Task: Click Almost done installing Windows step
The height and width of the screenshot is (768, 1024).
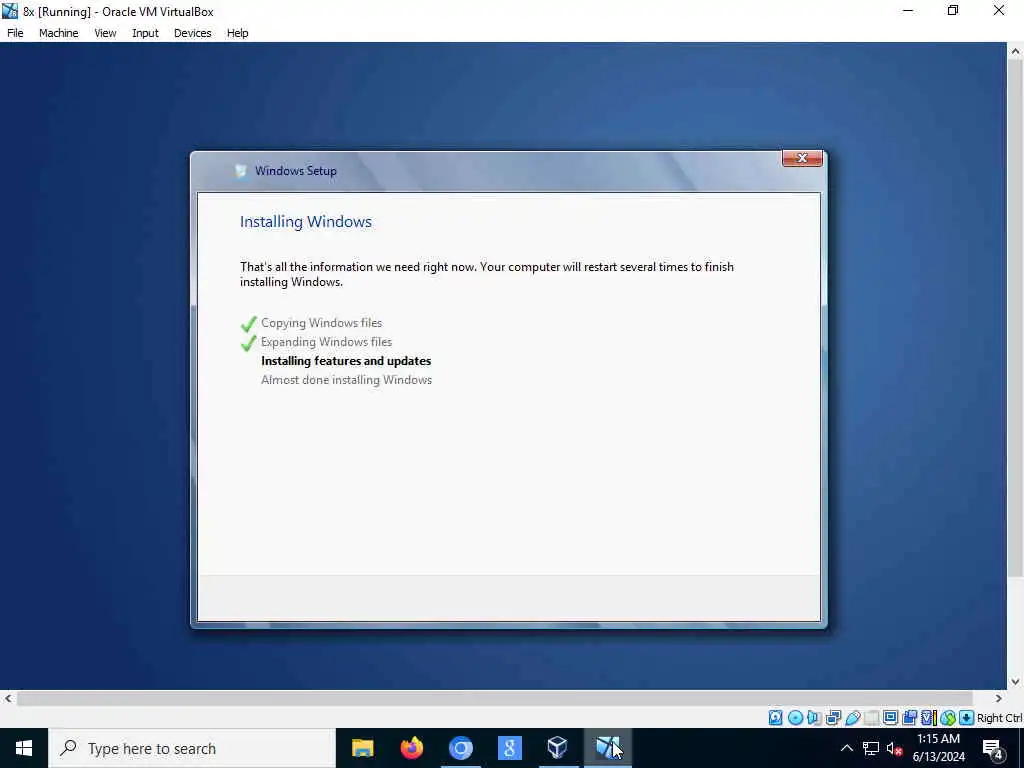Action: coord(346,379)
